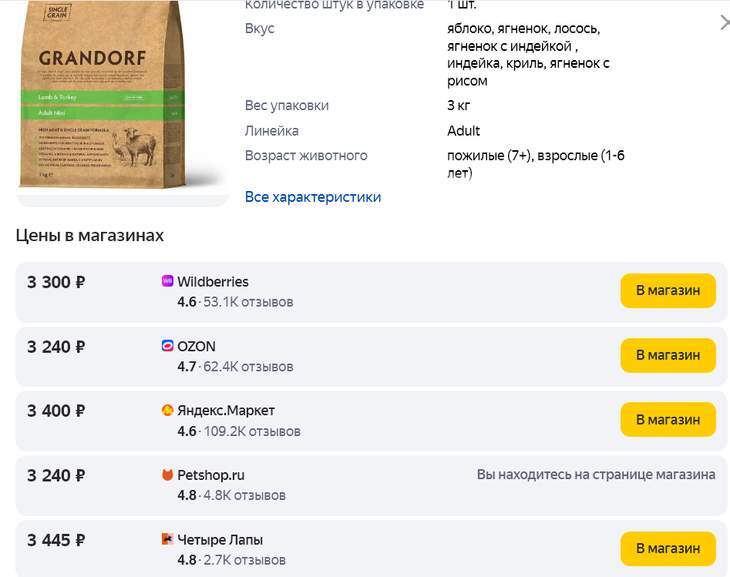The width and height of the screenshot is (730, 577).
Task: Go to OZON with В магазин button
Action: pyautogui.click(x=668, y=355)
